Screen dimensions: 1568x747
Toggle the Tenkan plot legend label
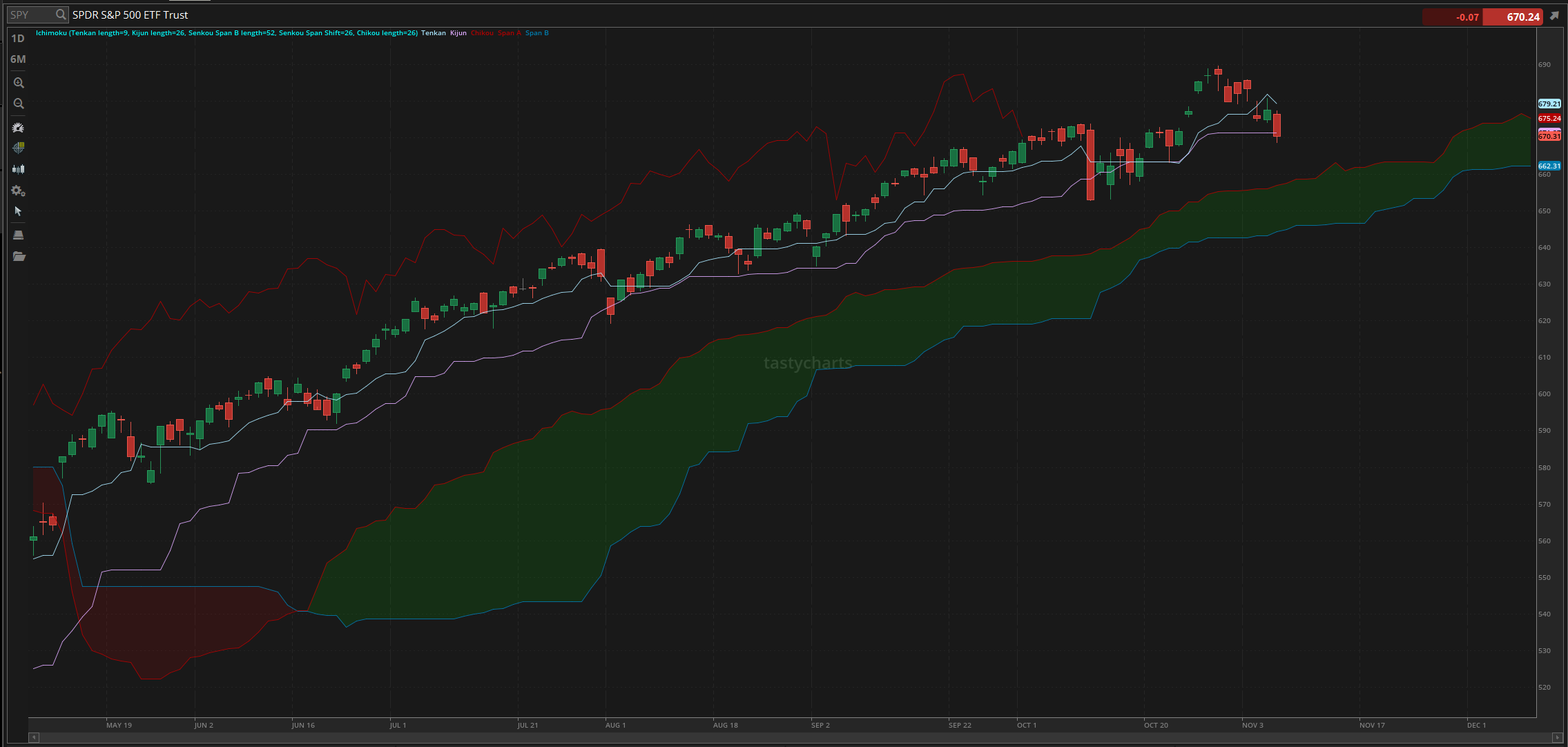pyautogui.click(x=434, y=33)
